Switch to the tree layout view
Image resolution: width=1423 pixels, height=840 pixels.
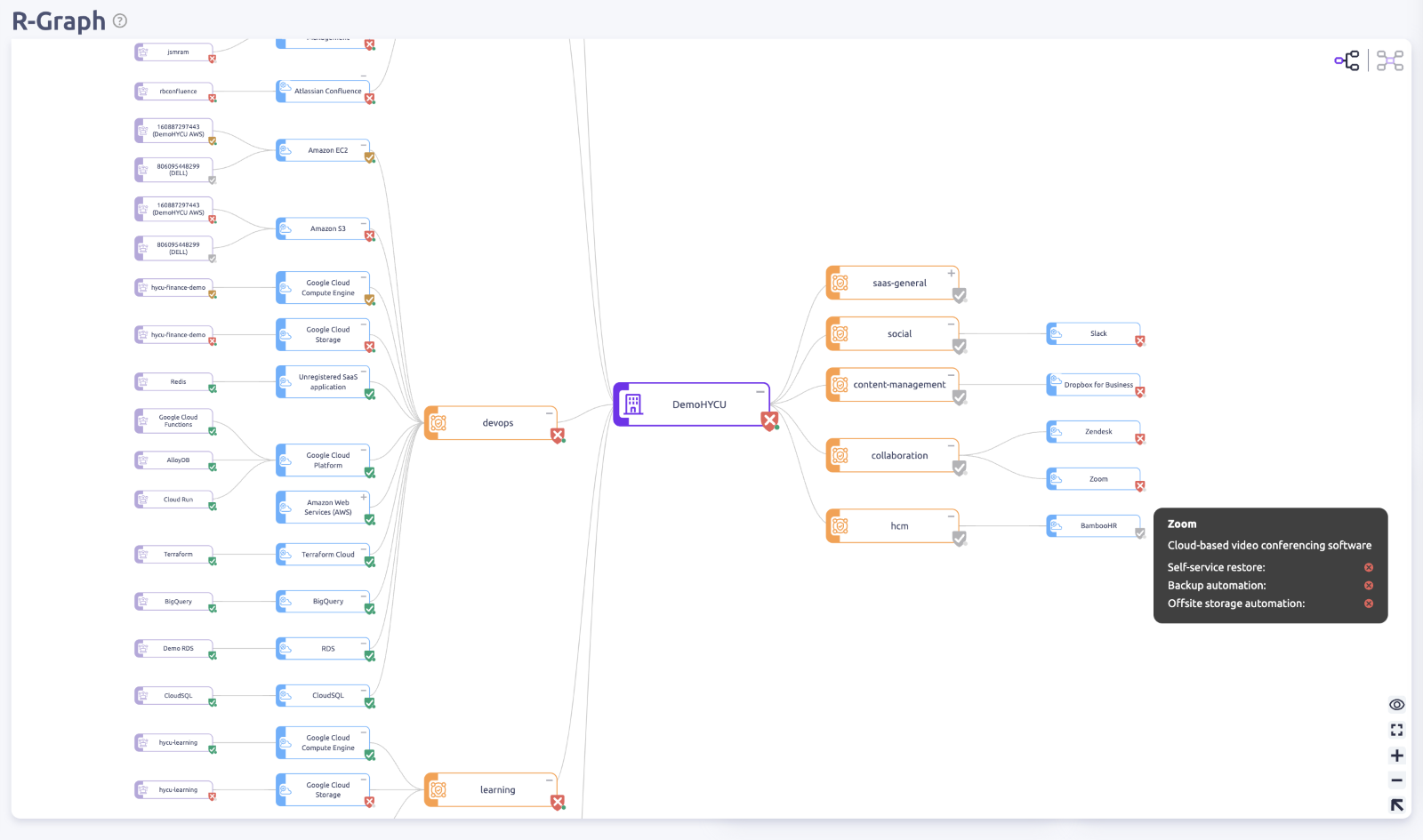(1346, 60)
